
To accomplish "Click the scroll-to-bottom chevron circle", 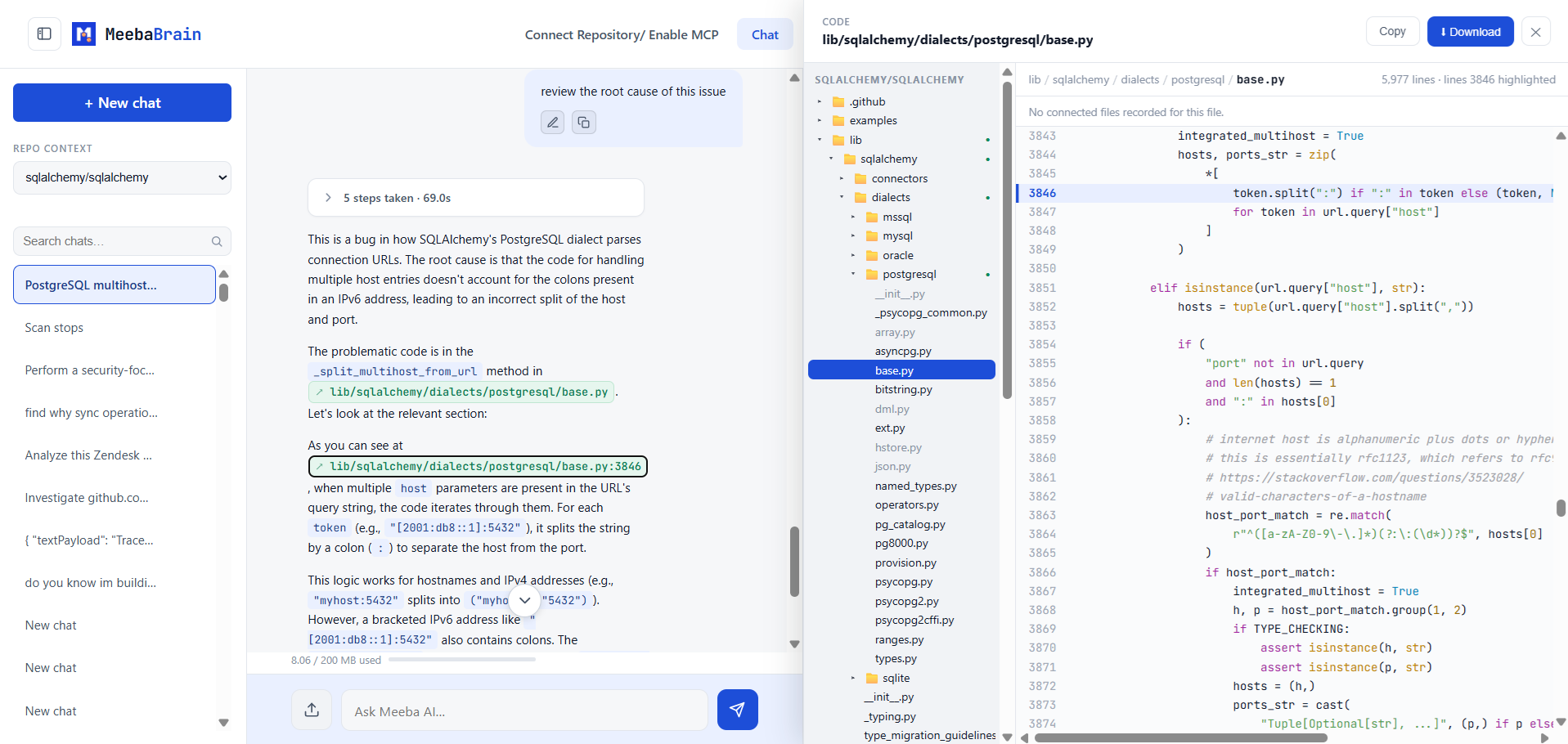I will (x=524, y=600).
